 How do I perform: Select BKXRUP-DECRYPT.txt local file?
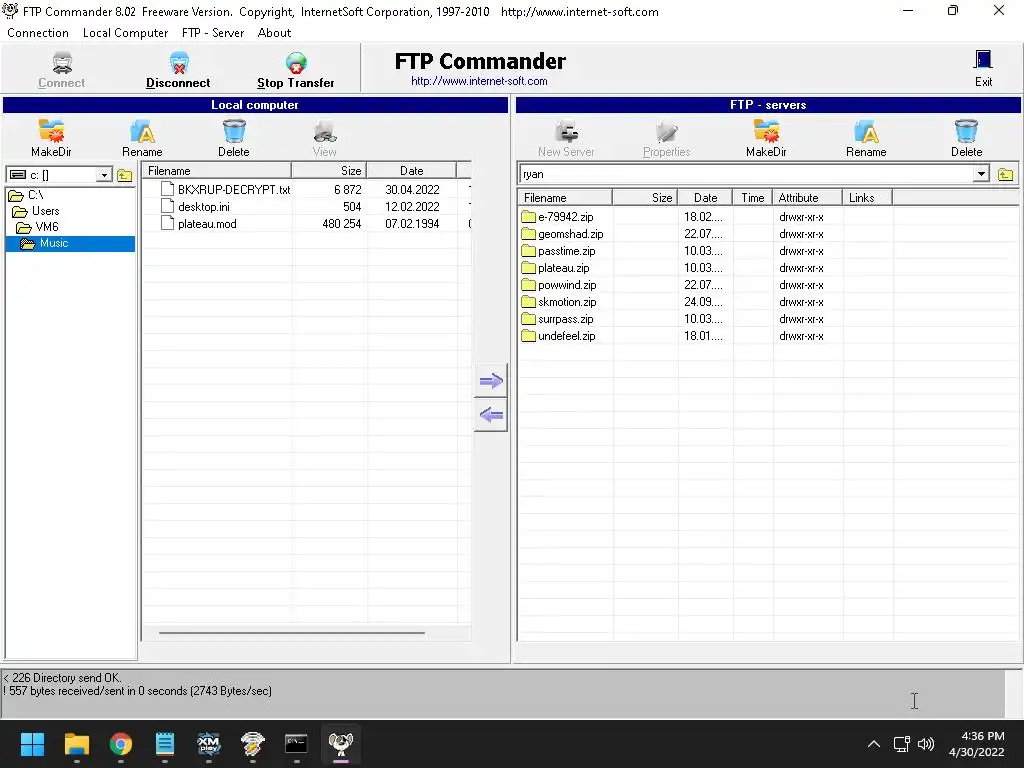point(234,189)
